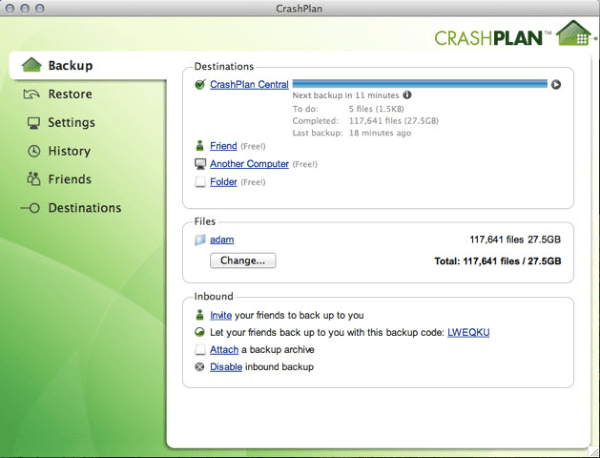Click the Backup house icon in sidebar

click(x=31, y=65)
